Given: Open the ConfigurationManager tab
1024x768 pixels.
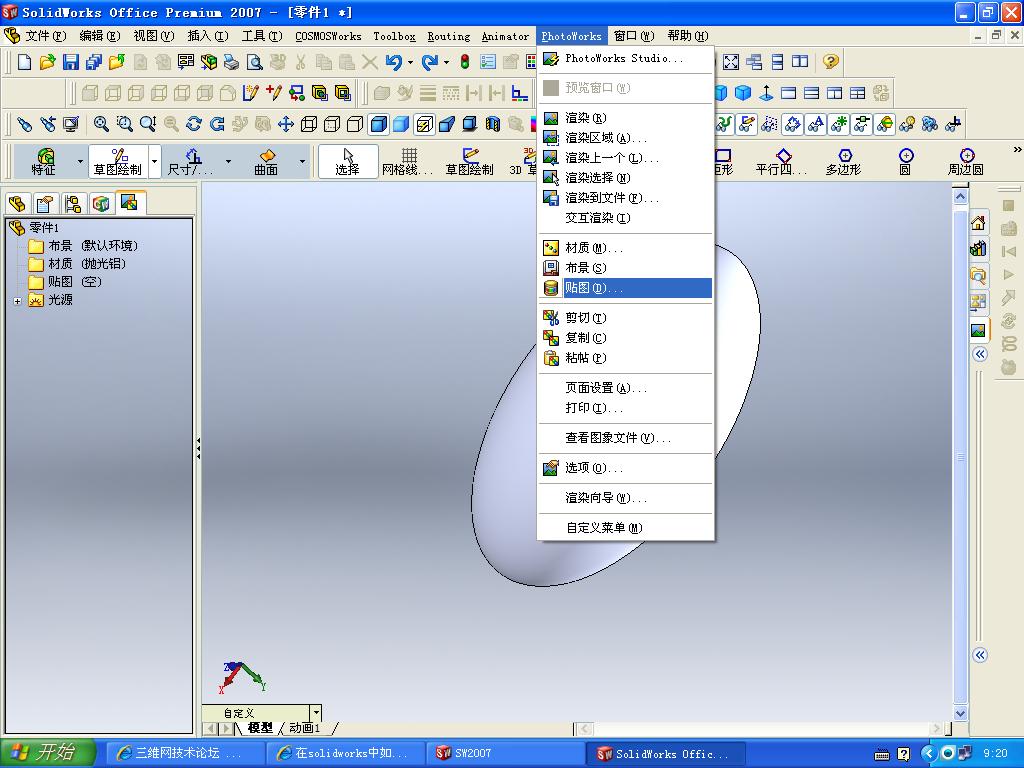Looking at the screenshot, I should (x=72, y=204).
